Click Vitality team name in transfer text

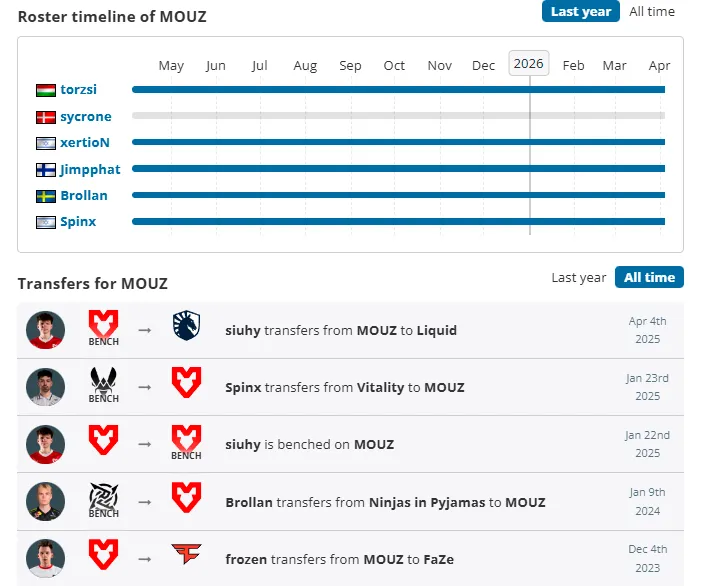(380, 387)
